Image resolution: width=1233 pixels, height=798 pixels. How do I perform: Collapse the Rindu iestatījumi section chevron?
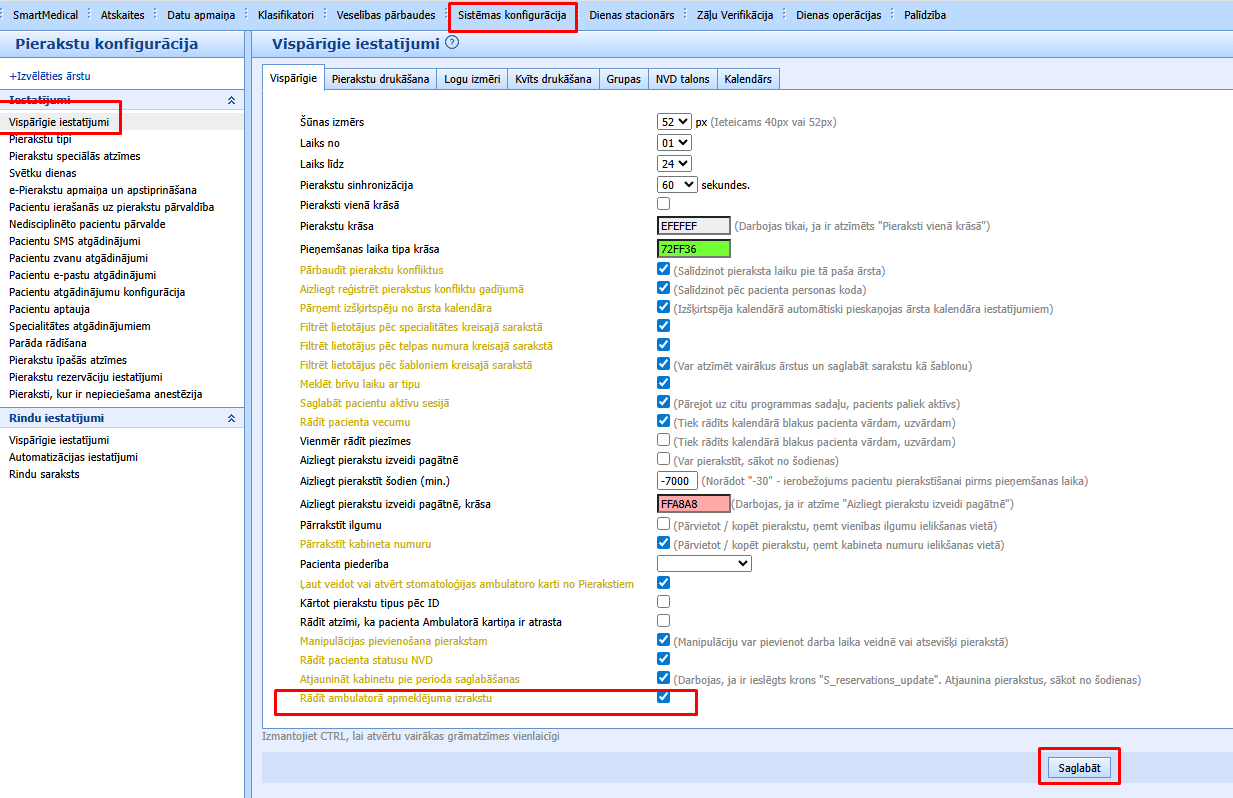tap(232, 418)
